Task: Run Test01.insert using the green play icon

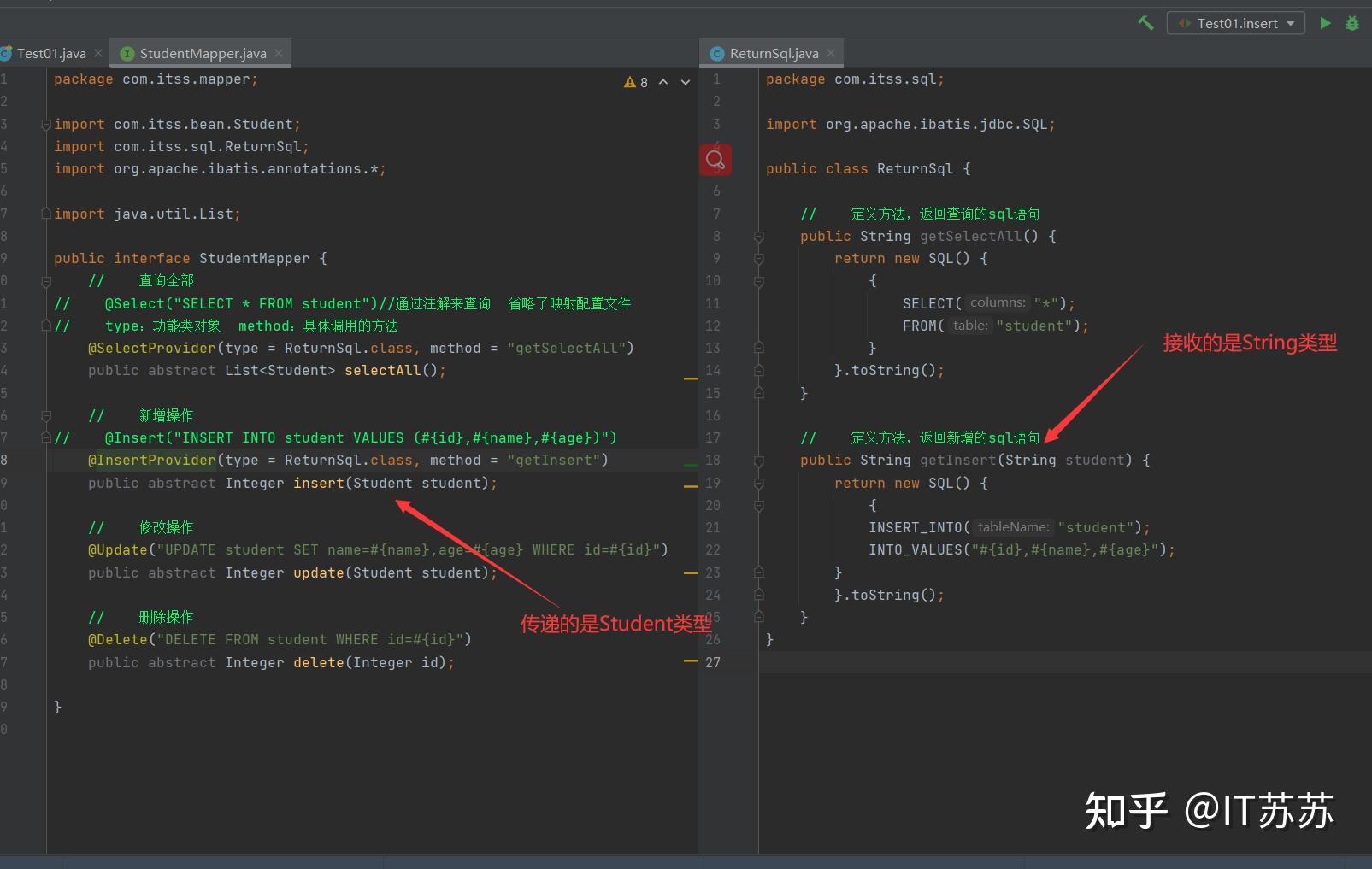Action: pyautogui.click(x=1325, y=23)
